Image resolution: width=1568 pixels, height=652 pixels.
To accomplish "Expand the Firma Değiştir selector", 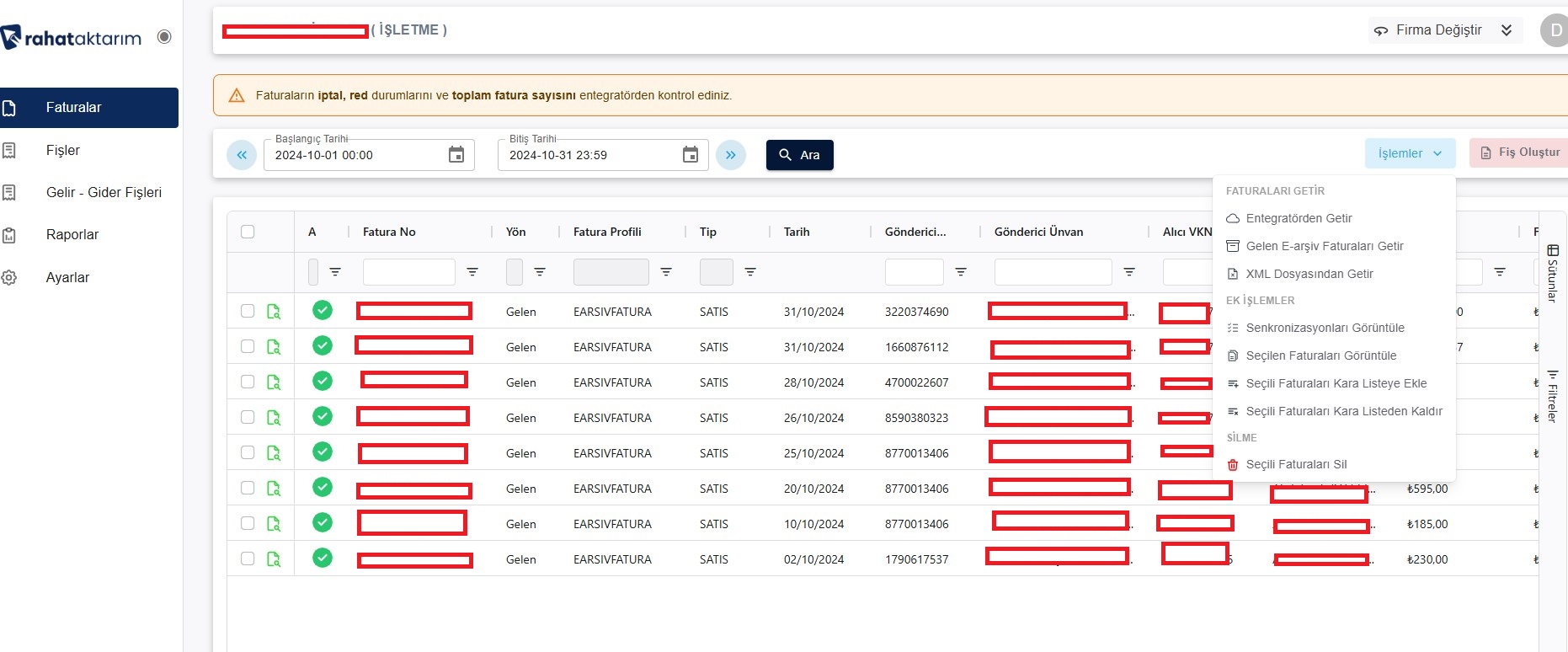I will point(1444,30).
